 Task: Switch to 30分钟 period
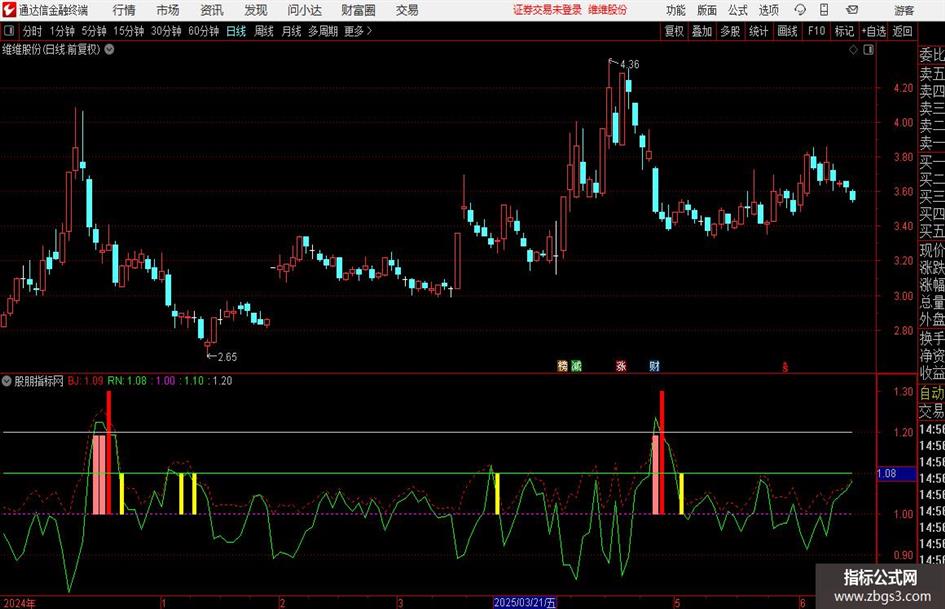click(166, 31)
